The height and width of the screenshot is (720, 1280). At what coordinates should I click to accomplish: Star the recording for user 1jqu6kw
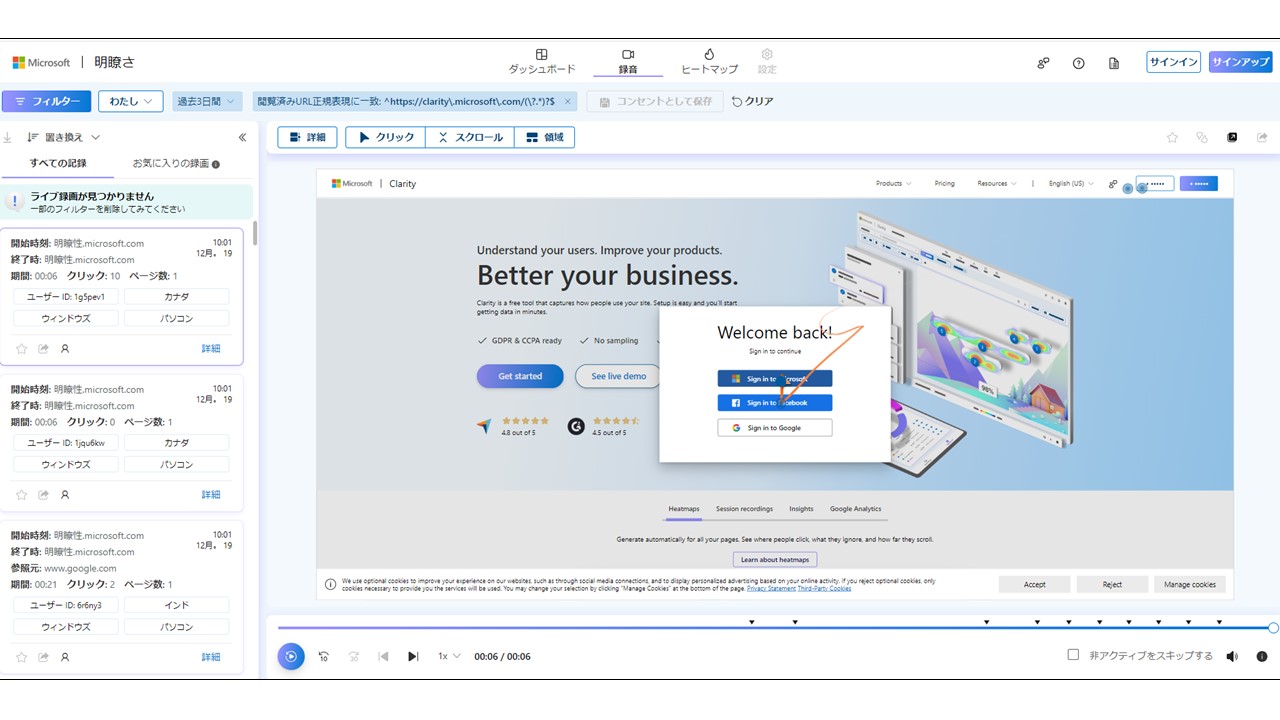click(x=22, y=495)
